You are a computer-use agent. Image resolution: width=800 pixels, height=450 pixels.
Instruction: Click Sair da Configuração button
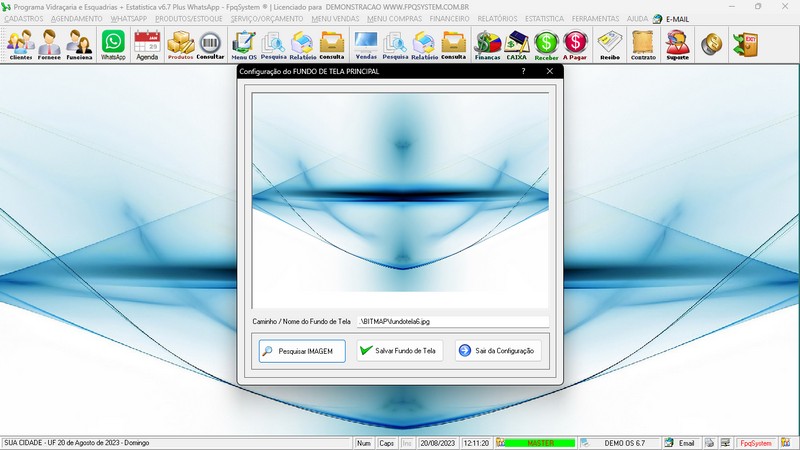point(498,351)
